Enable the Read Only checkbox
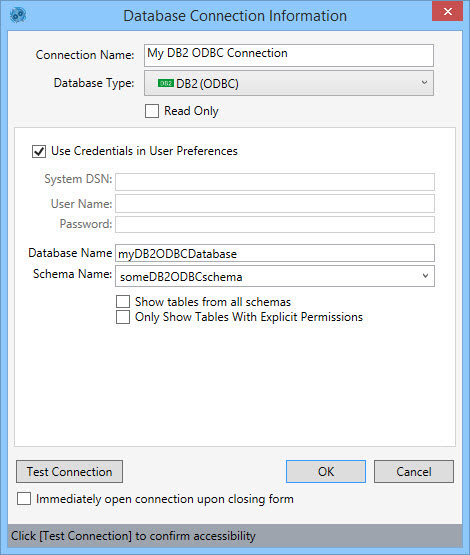 [x=152, y=111]
